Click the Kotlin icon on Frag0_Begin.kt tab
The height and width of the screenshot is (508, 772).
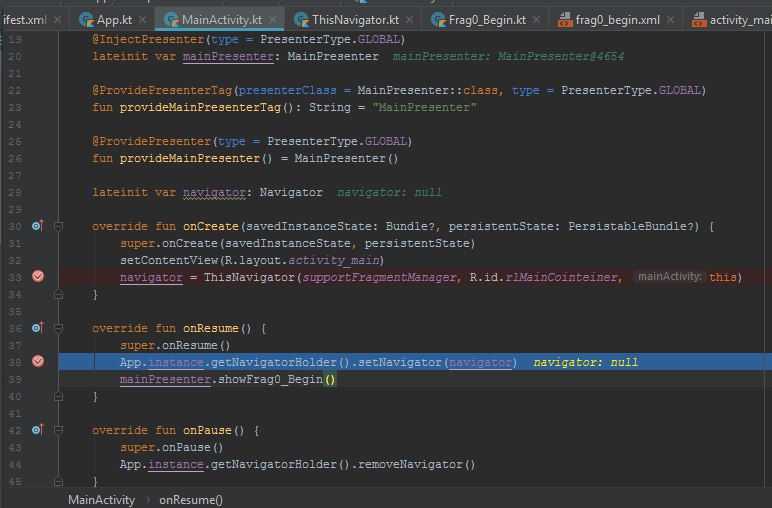(x=438, y=20)
